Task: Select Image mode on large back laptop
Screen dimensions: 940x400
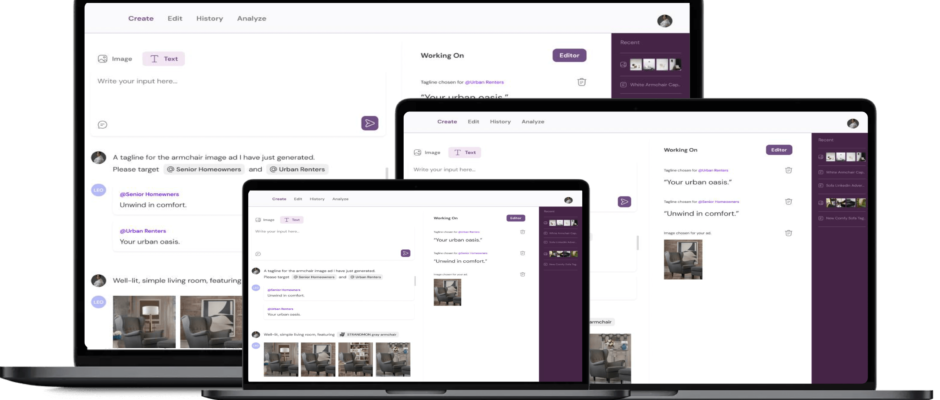Action: pyautogui.click(x=115, y=59)
